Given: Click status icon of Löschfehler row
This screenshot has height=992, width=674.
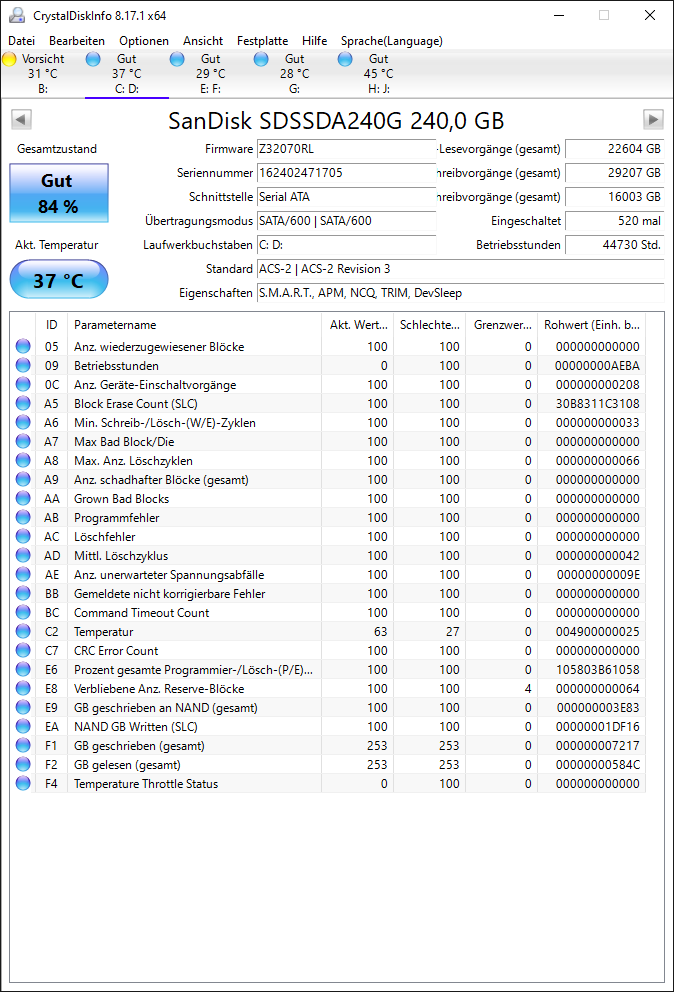Looking at the screenshot, I should [23, 536].
